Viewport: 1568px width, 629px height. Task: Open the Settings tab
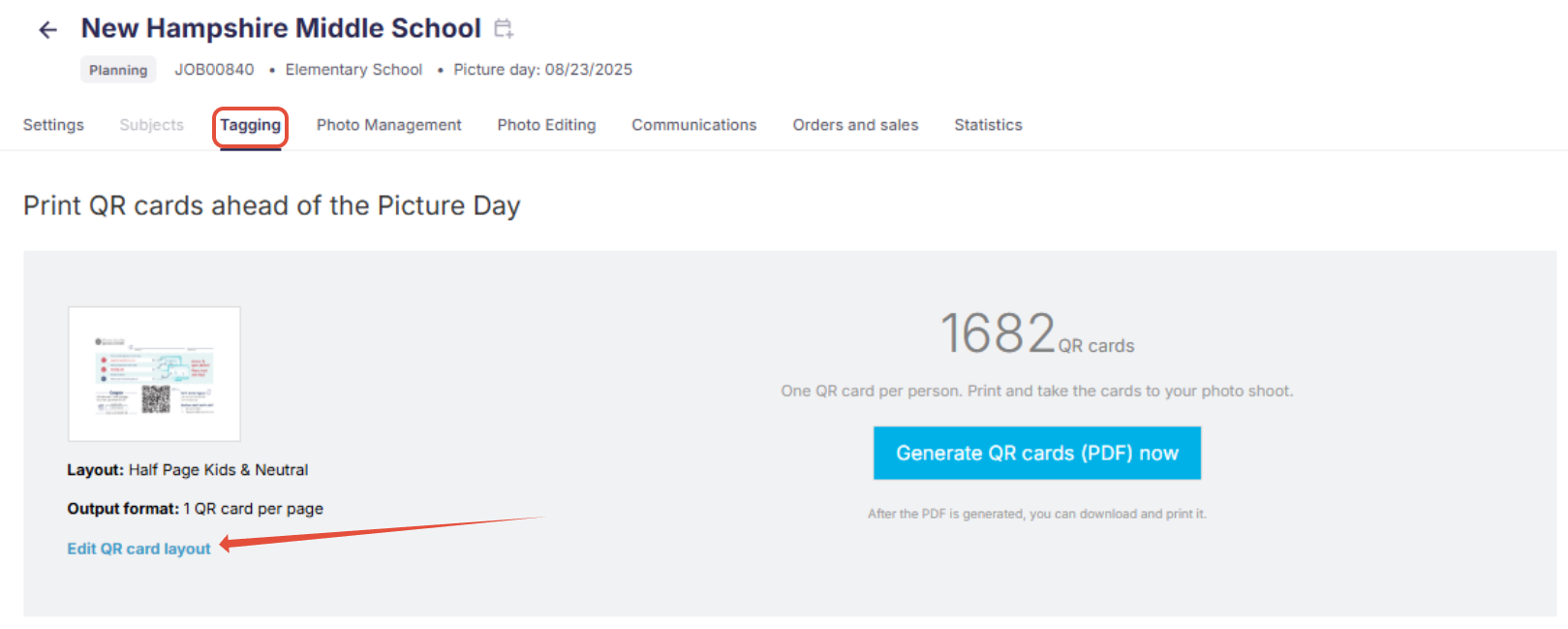53,125
